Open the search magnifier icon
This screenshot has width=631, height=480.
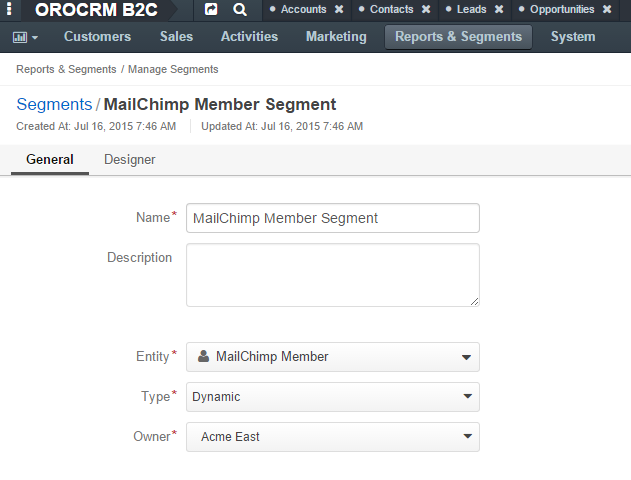point(240,9)
